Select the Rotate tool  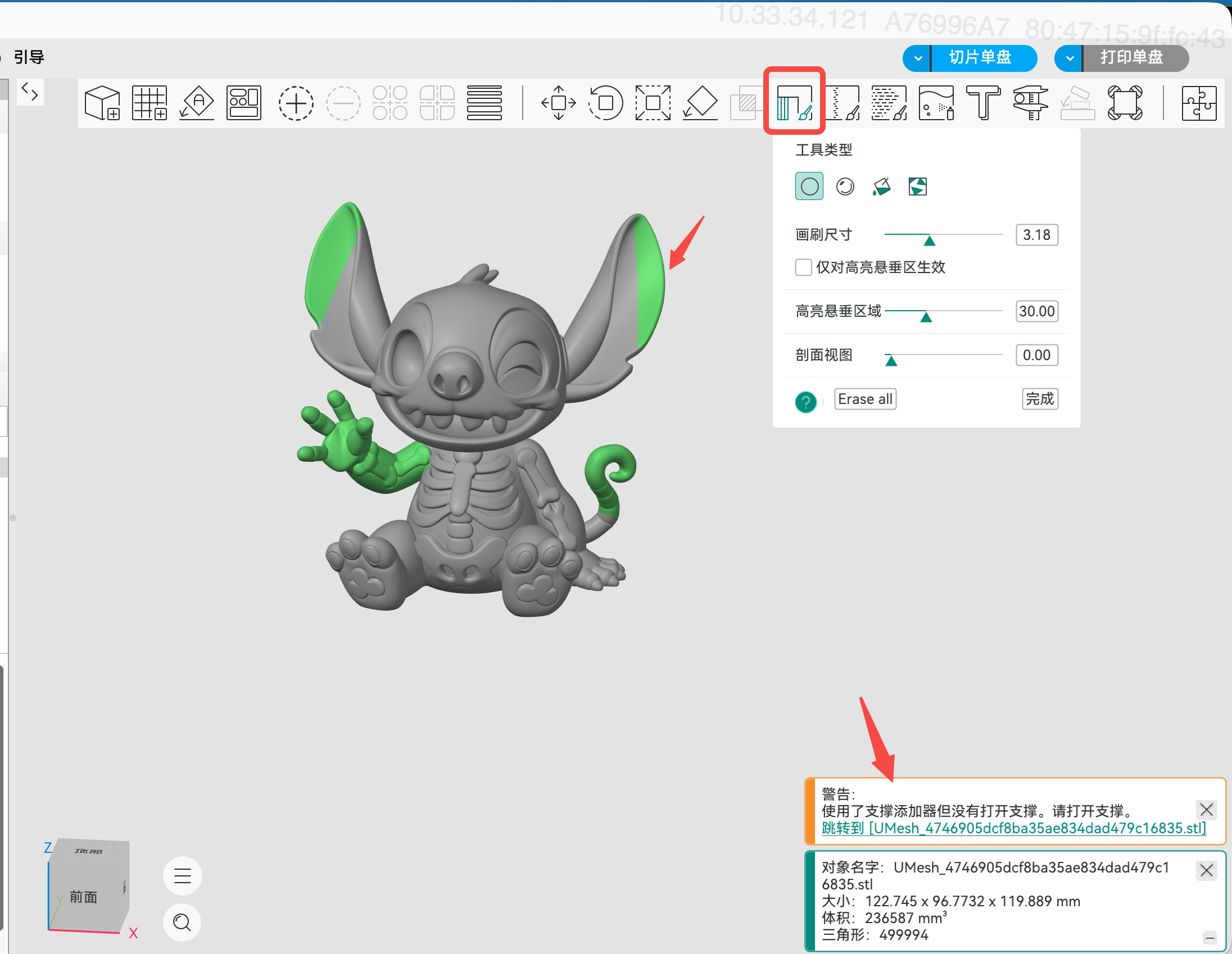605,103
